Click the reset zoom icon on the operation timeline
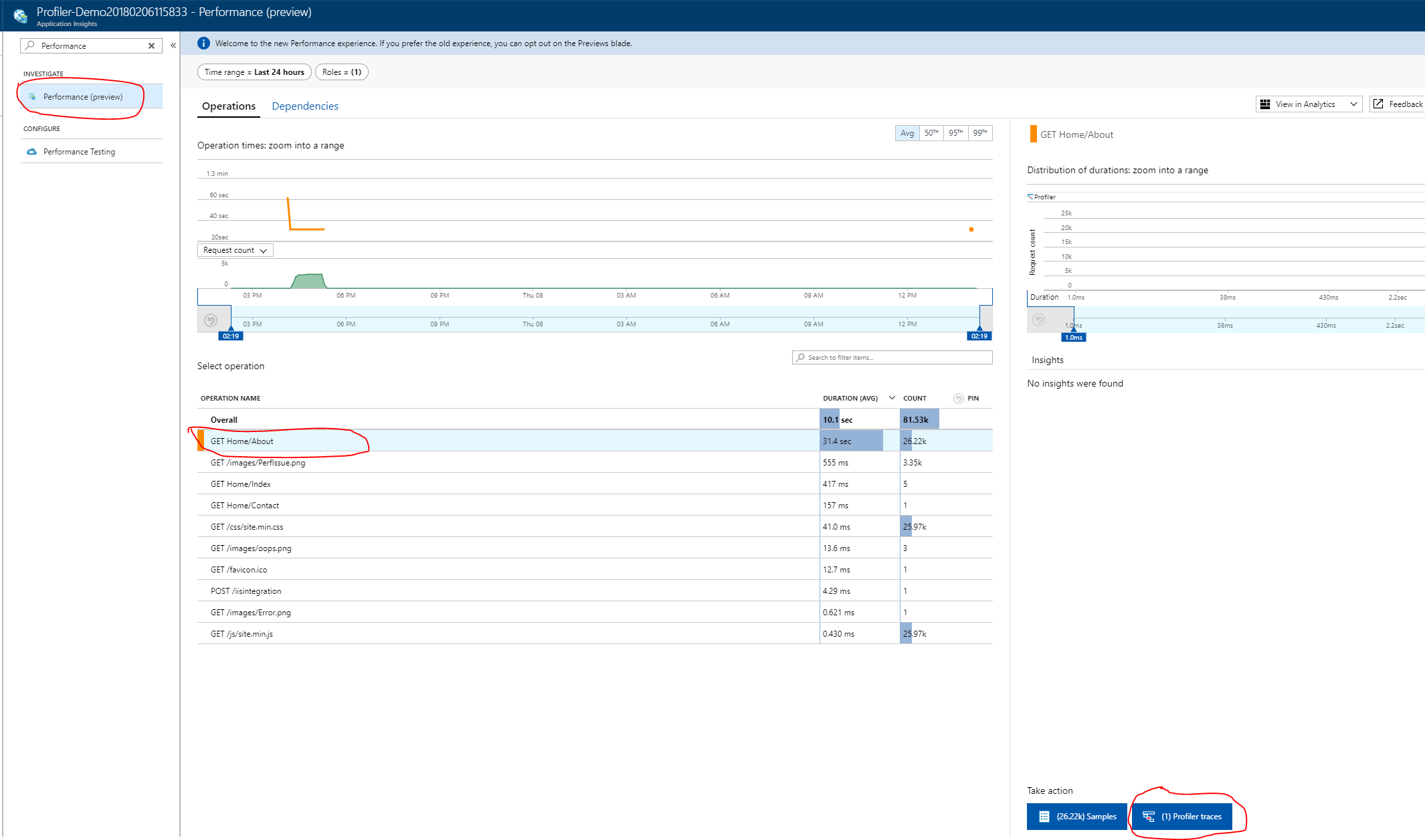This screenshot has height=840, width=1425. tap(211, 320)
